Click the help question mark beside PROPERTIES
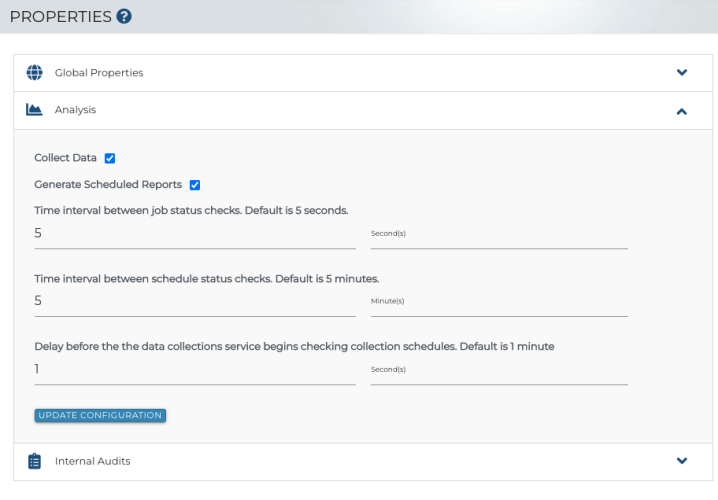 (124, 16)
